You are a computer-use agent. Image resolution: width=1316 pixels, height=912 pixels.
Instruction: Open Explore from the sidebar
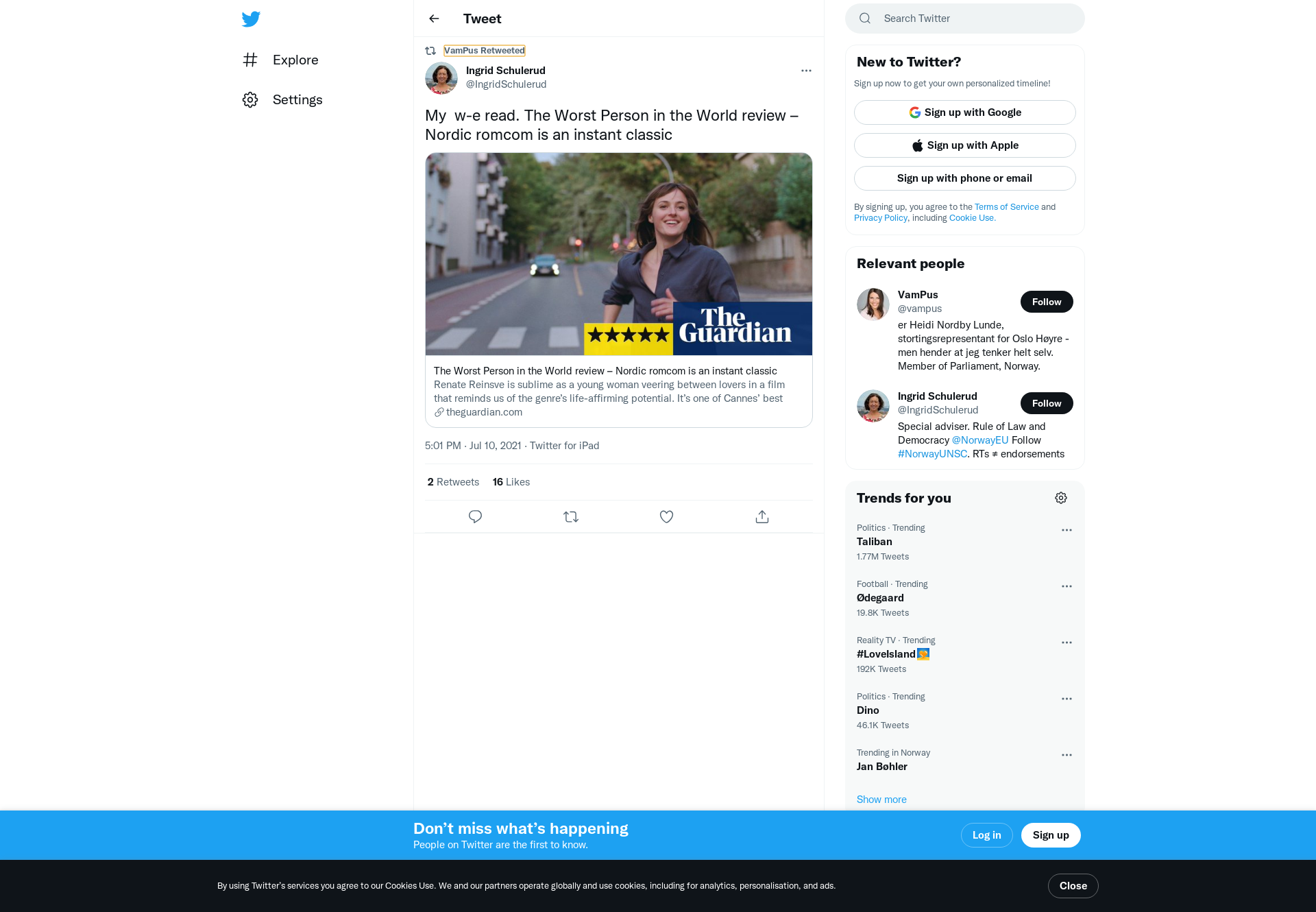pyautogui.click(x=280, y=60)
